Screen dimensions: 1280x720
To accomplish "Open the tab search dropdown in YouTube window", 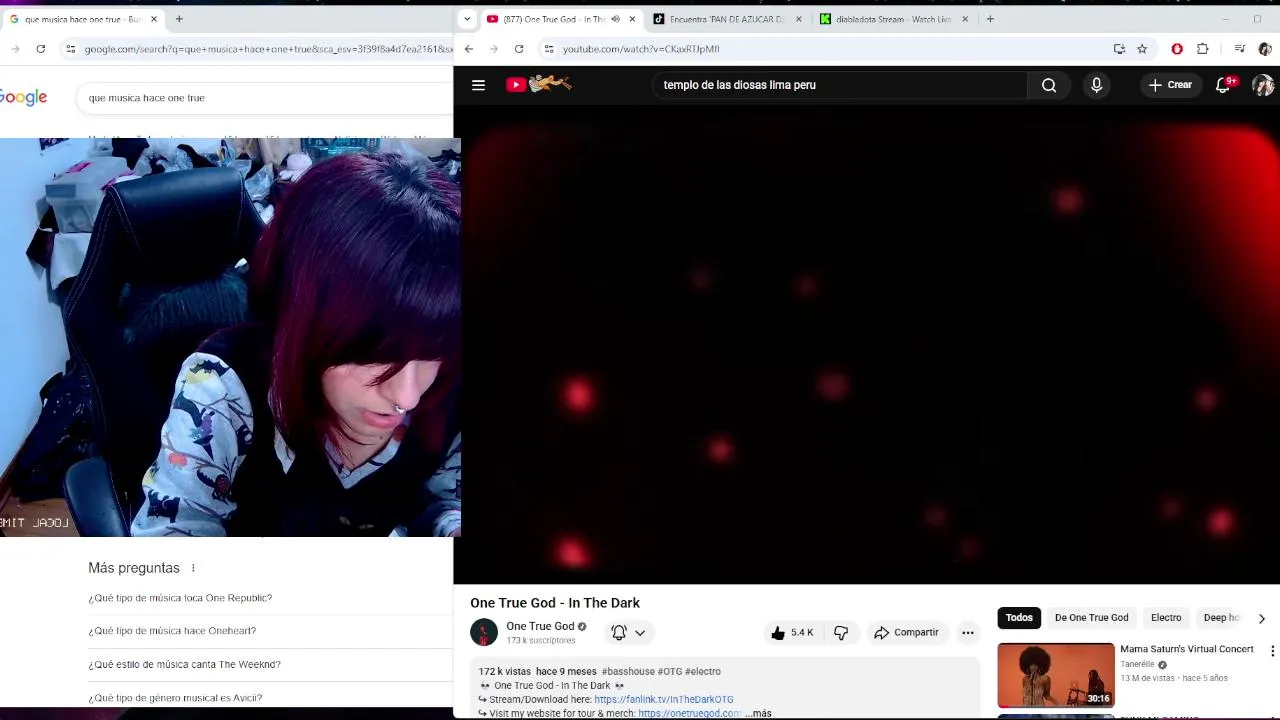I will 468,19.
